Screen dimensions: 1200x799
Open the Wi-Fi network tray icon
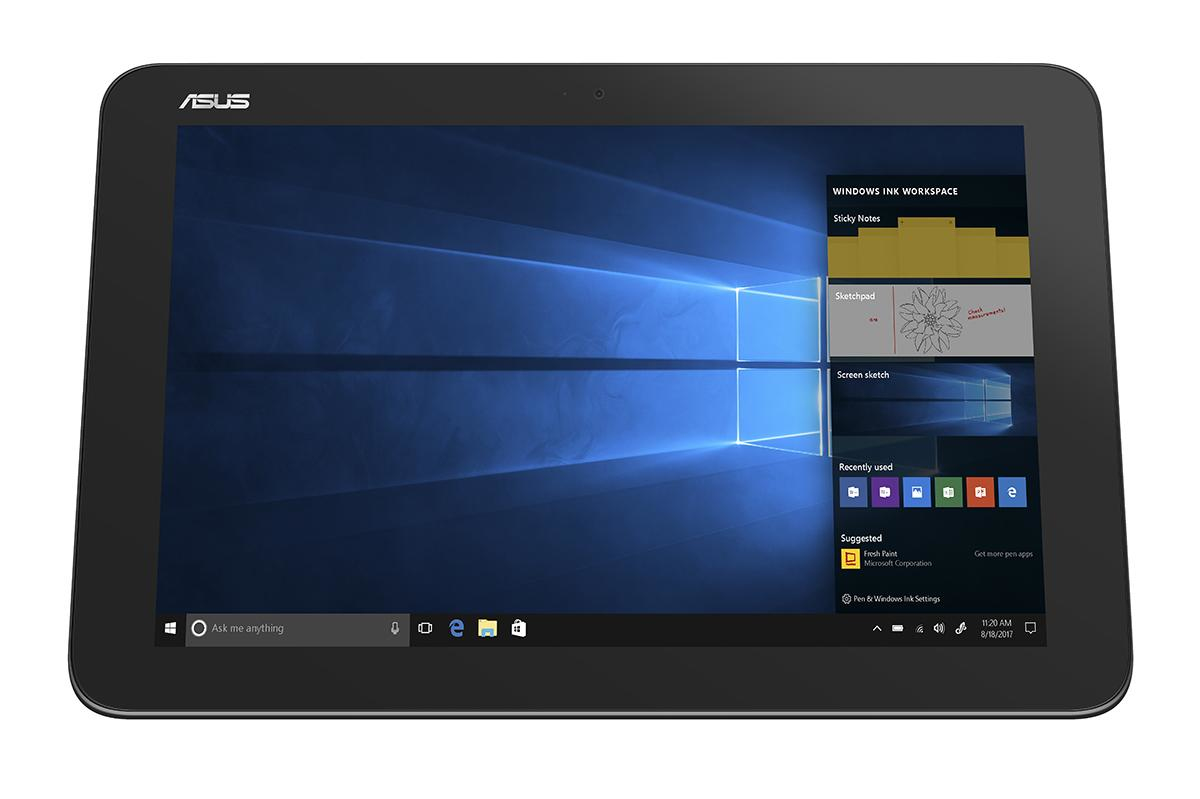tap(919, 629)
